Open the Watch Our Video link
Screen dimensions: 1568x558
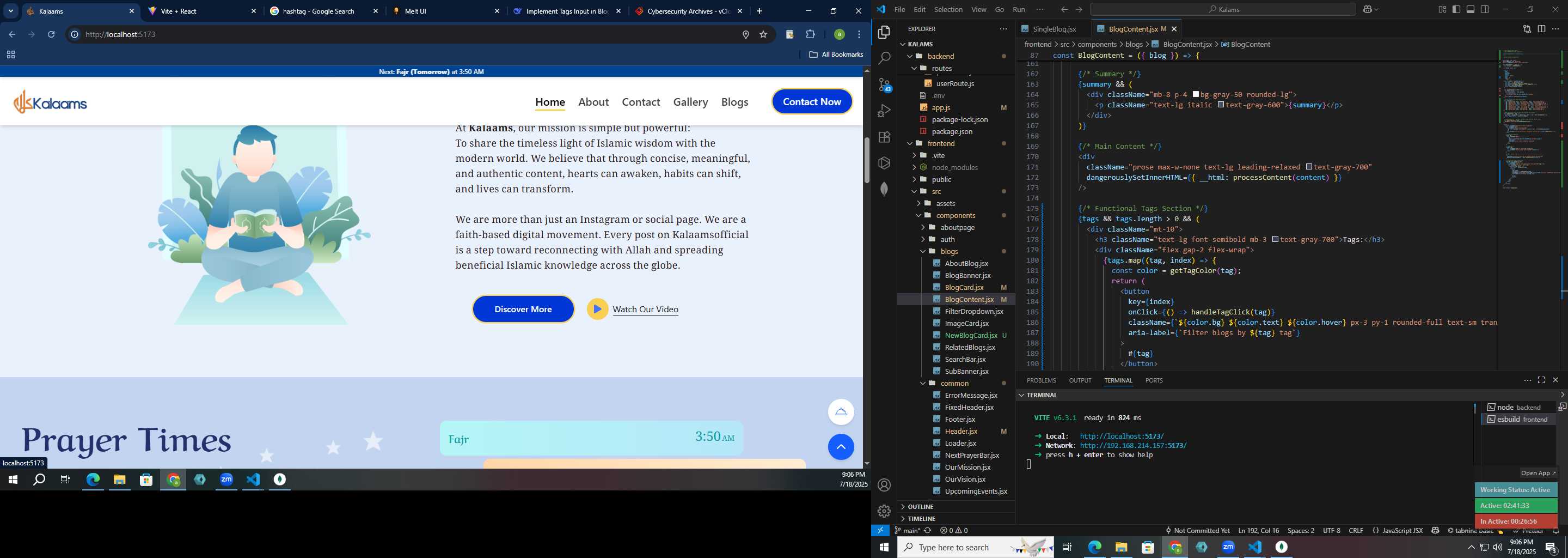[x=645, y=310]
